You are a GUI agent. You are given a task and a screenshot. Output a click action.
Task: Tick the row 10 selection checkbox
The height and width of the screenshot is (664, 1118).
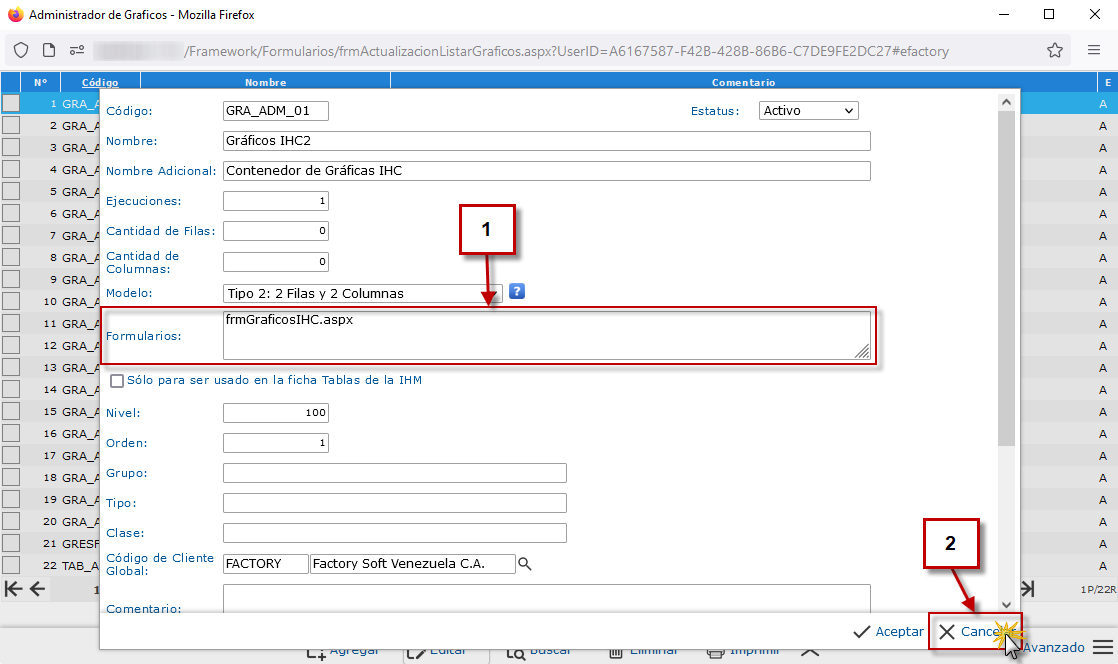[x=11, y=301]
